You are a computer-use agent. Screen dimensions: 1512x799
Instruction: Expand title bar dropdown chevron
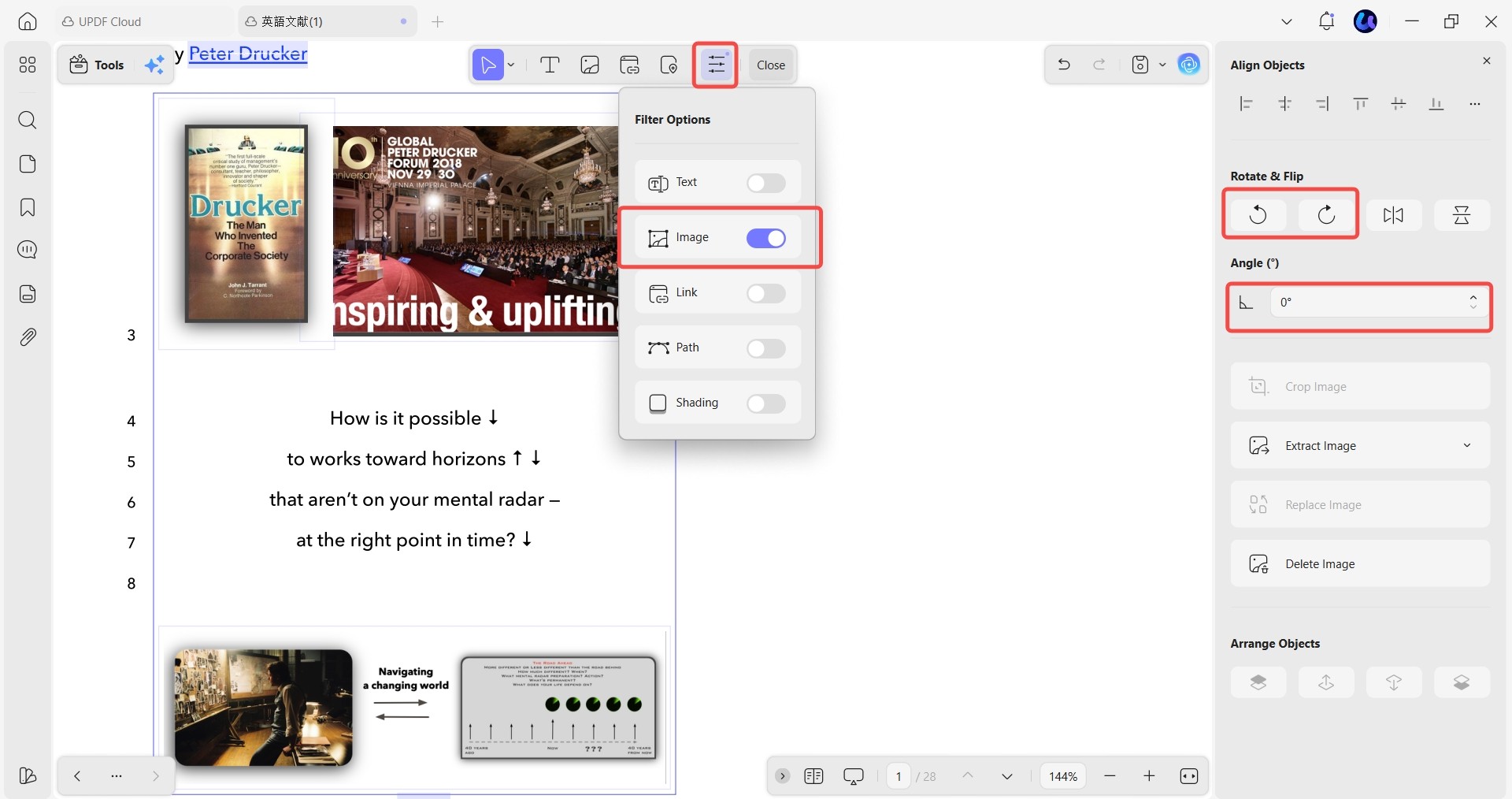tap(1287, 21)
